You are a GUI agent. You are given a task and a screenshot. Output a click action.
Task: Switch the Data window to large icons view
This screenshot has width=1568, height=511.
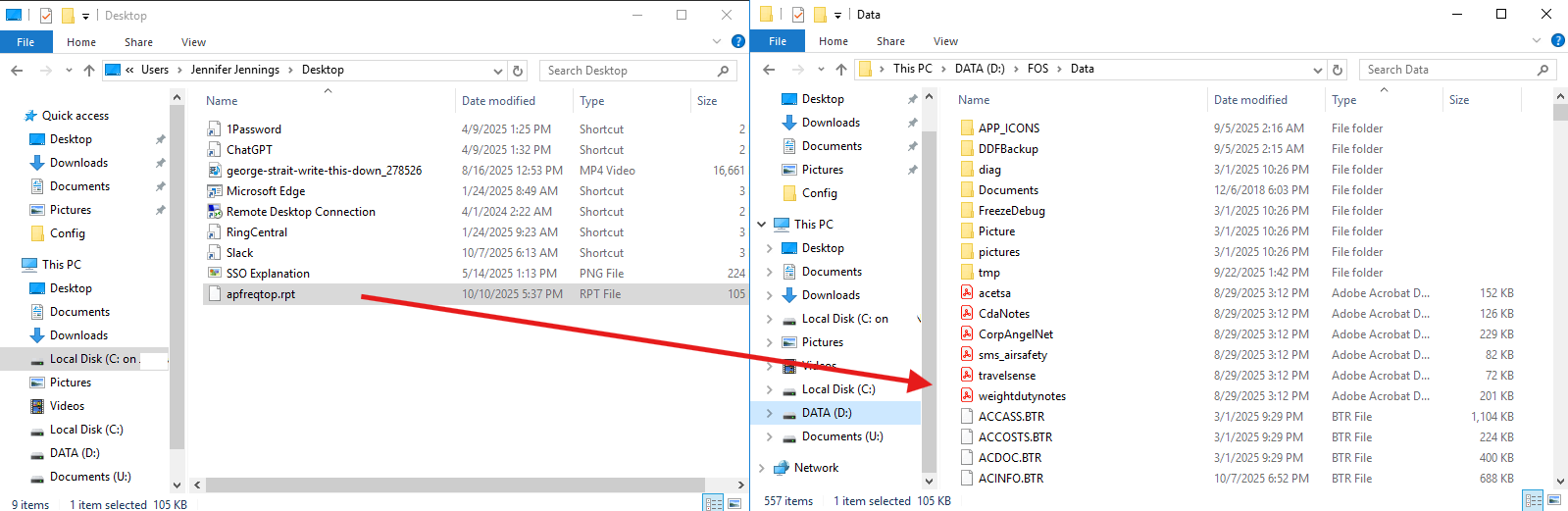coord(1554,500)
